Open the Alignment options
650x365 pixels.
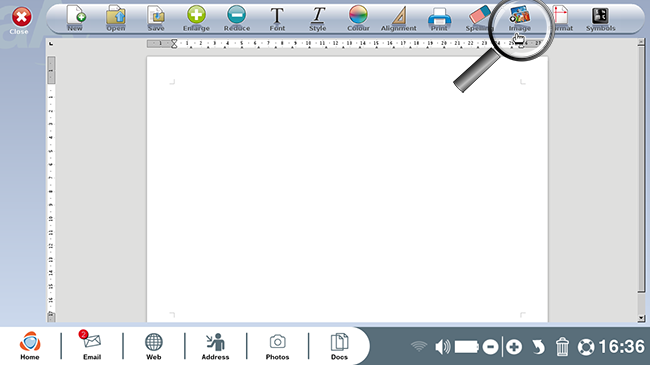pyautogui.click(x=398, y=19)
